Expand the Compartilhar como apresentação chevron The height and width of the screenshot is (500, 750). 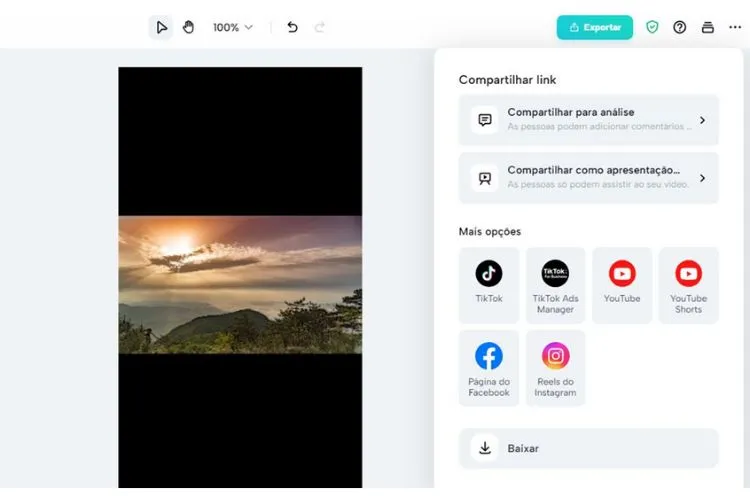702,178
